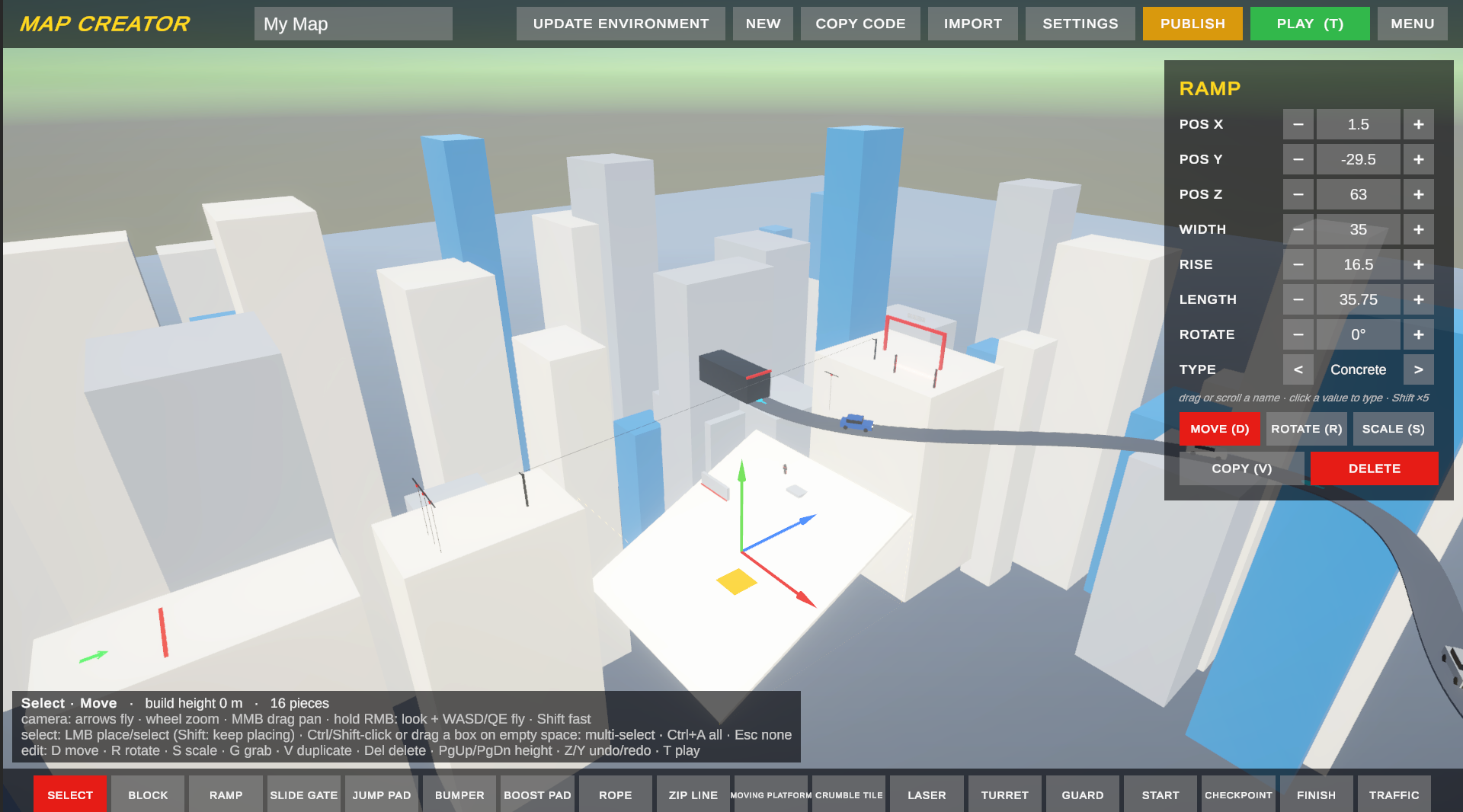This screenshot has height=812, width=1463.
Task: Click UPDATE ENVIRONMENT button
Action: click(620, 24)
